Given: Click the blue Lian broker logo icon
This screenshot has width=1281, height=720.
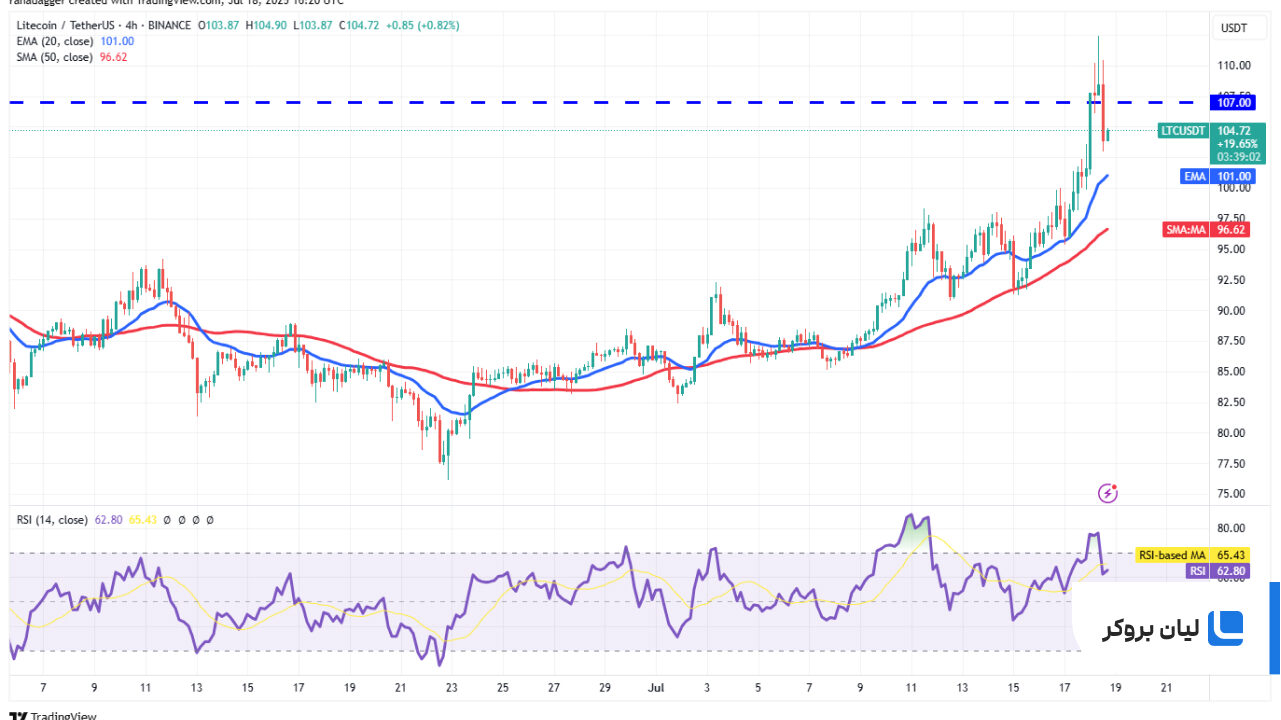Looking at the screenshot, I should pyautogui.click(x=1225, y=628).
